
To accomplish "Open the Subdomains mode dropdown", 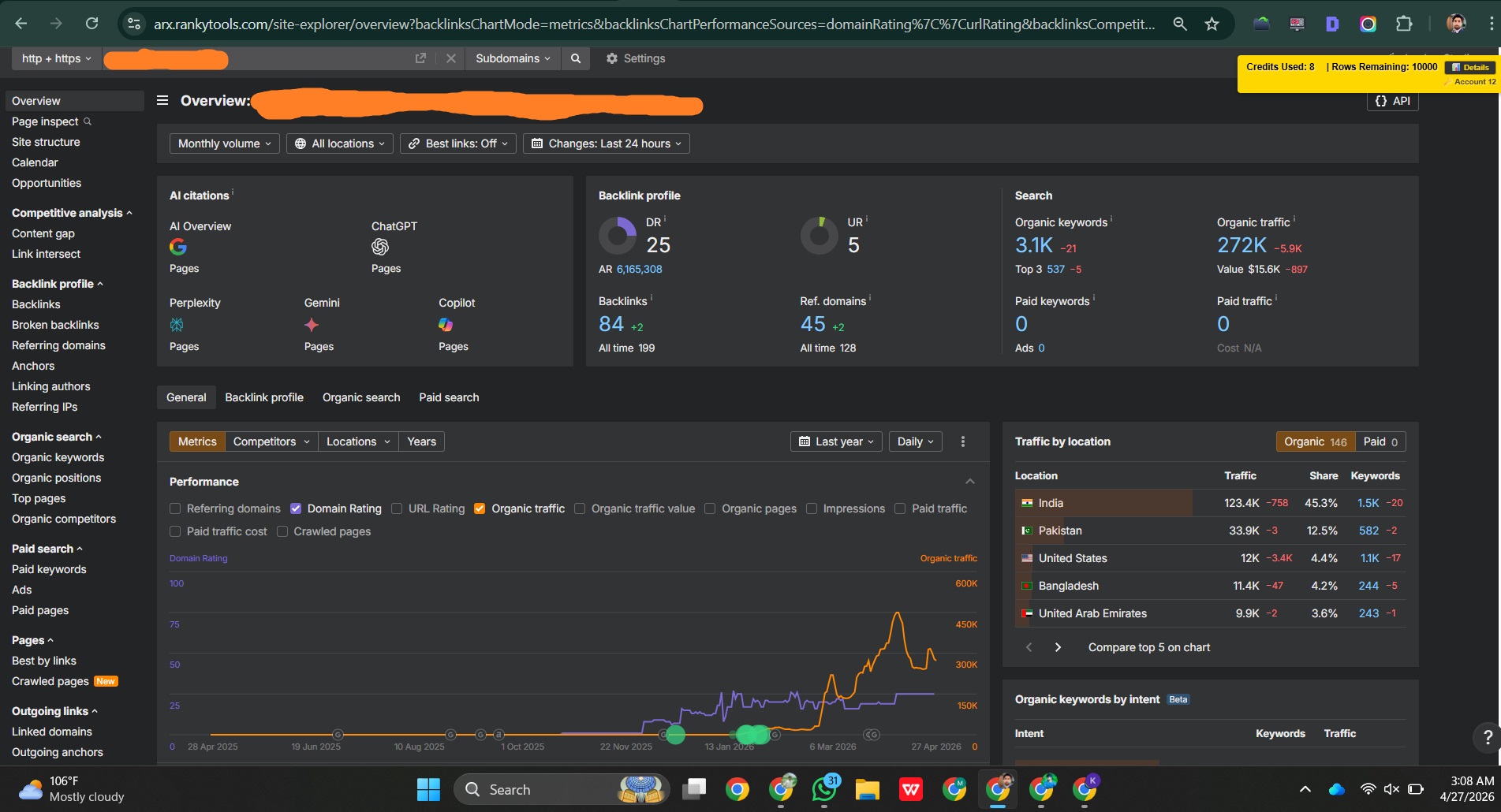I will pos(513,58).
